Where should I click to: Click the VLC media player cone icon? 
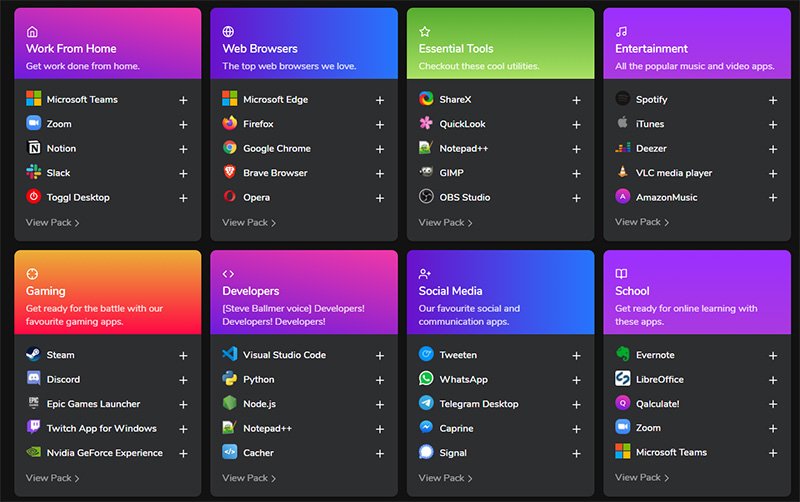pyautogui.click(x=622, y=172)
